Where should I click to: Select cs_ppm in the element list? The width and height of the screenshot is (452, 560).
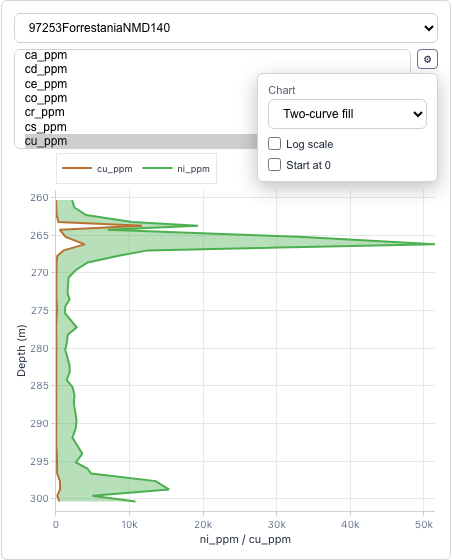[46, 127]
